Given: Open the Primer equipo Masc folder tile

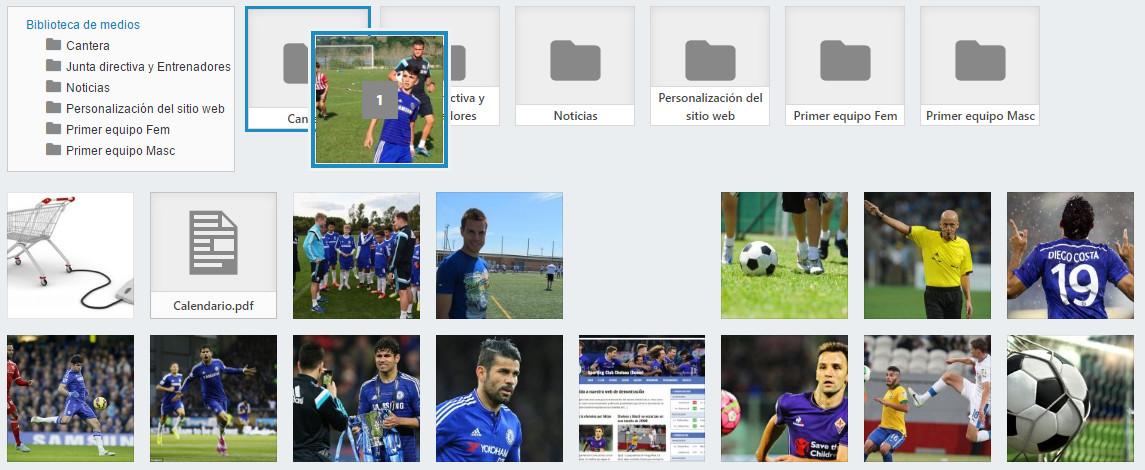Looking at the screenshot, I should tap(979, 65).
